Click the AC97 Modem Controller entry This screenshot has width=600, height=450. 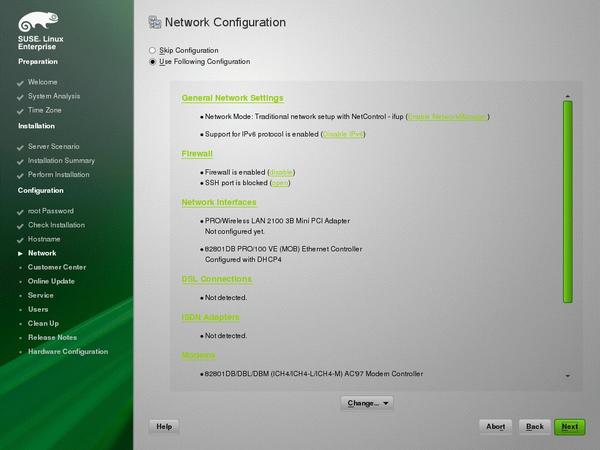coord(313,374)
